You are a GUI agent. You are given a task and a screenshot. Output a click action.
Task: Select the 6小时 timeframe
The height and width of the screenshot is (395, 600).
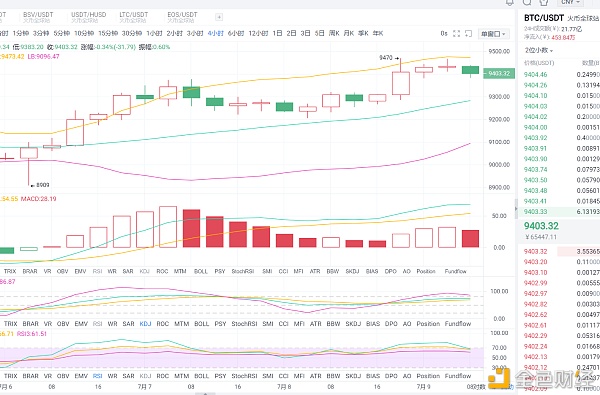click(236, 33)
